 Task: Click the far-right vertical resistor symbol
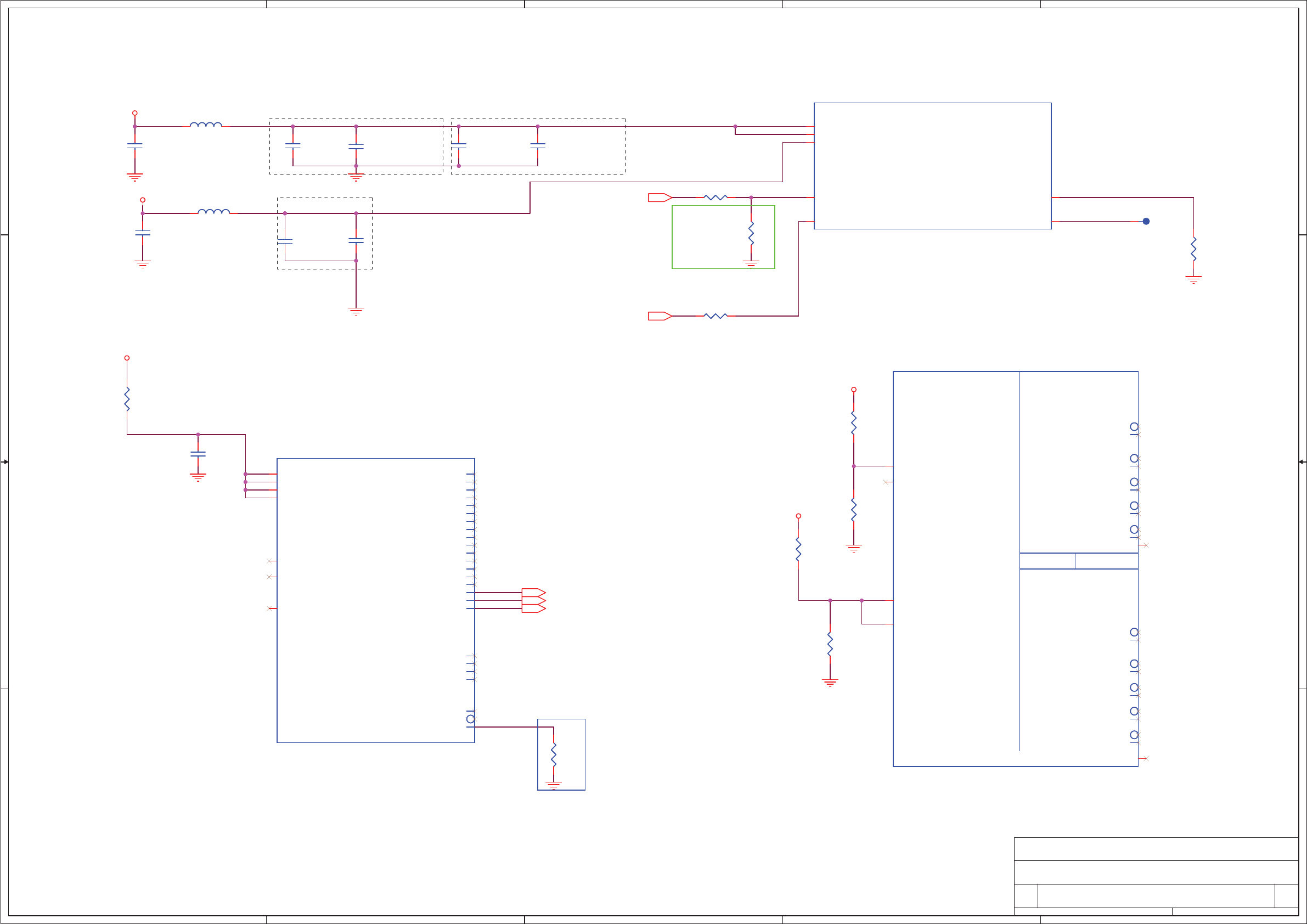tap(1194, 249)
